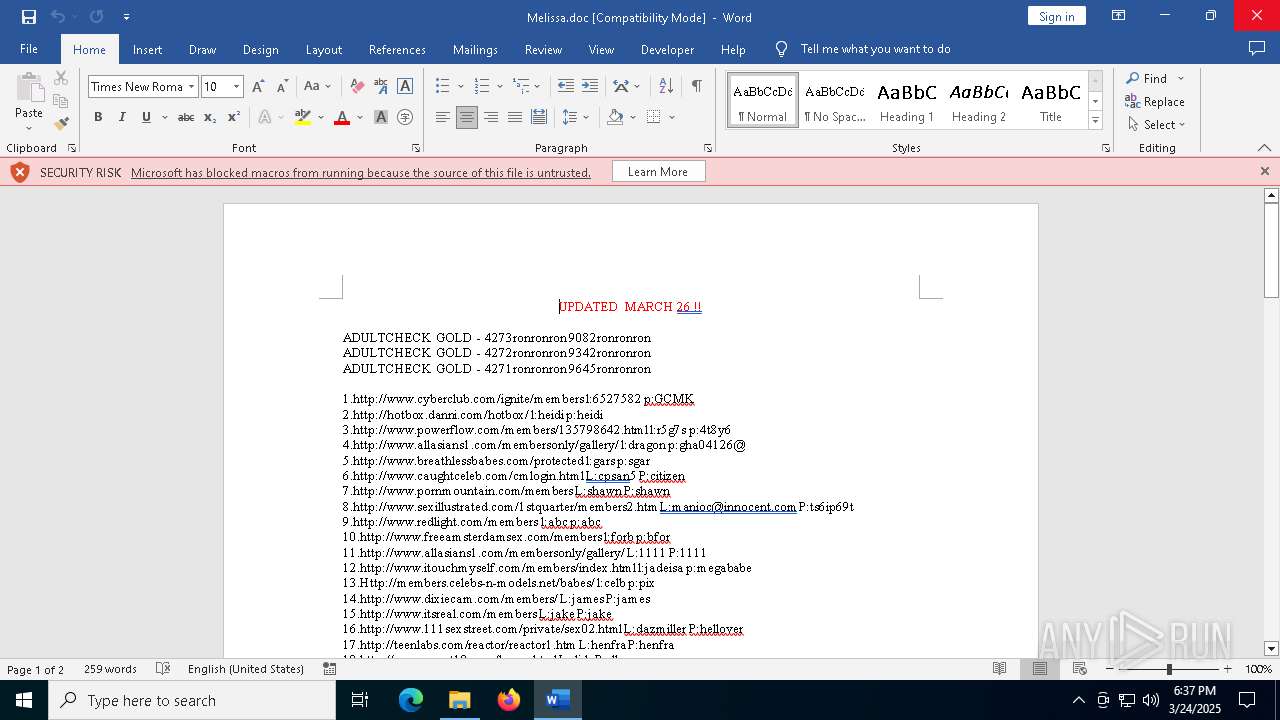Open the Select dropdown in Editing
This screenshot has height=720, width=1280.
click(1156, 125)
